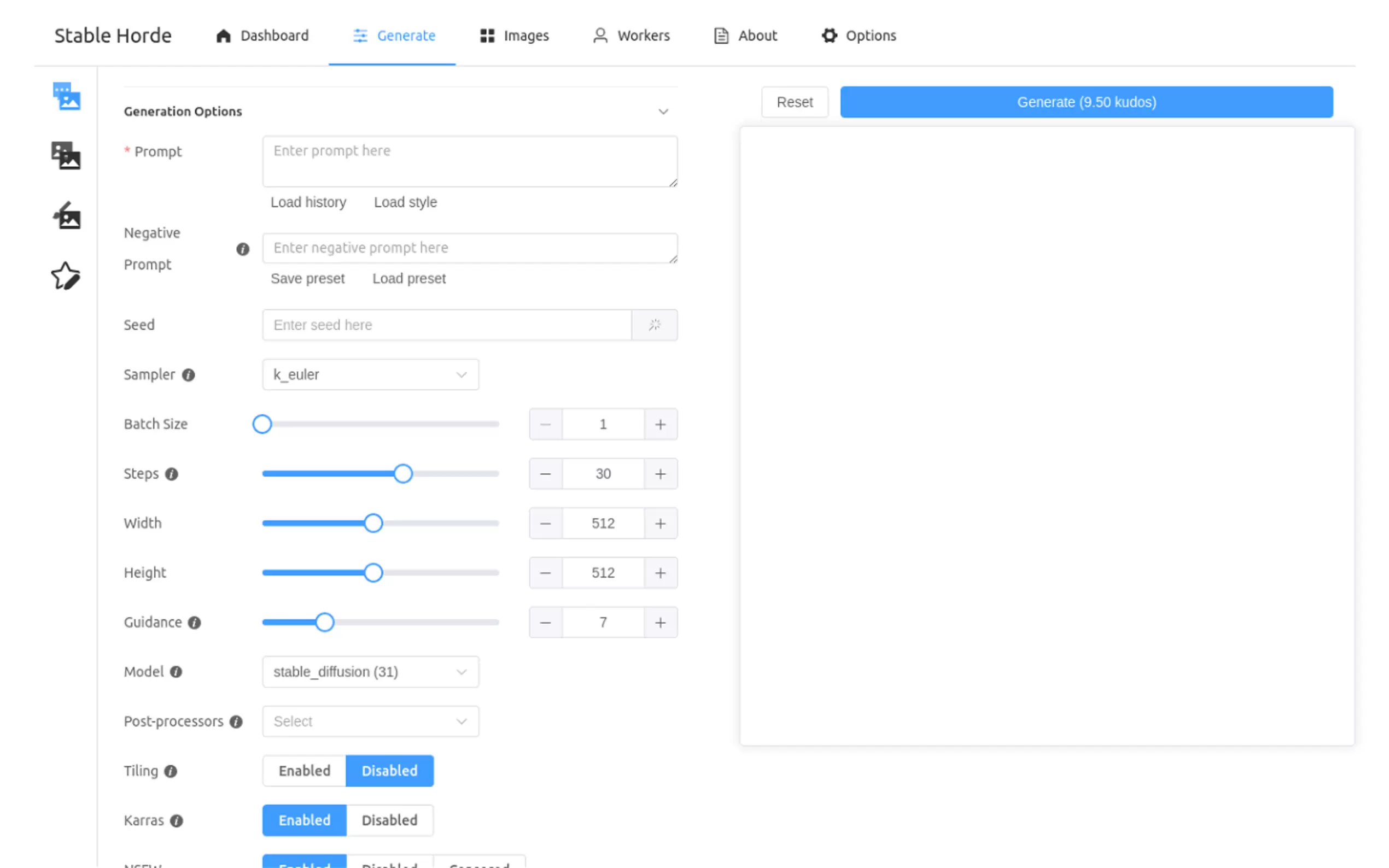Open the inpainting sidebar icon
The height and width of the screenshot is (868, 1389).
(x=67, y=216)
